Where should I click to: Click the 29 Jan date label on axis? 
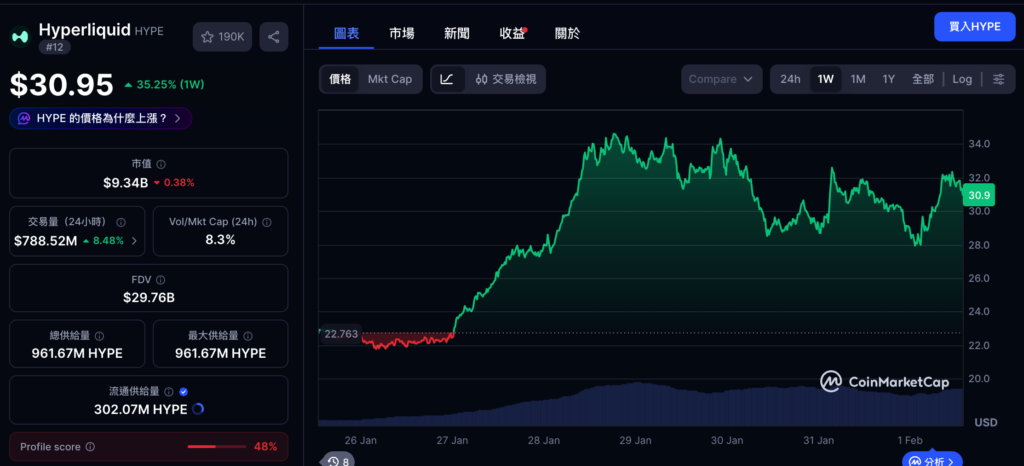(635, 441)
